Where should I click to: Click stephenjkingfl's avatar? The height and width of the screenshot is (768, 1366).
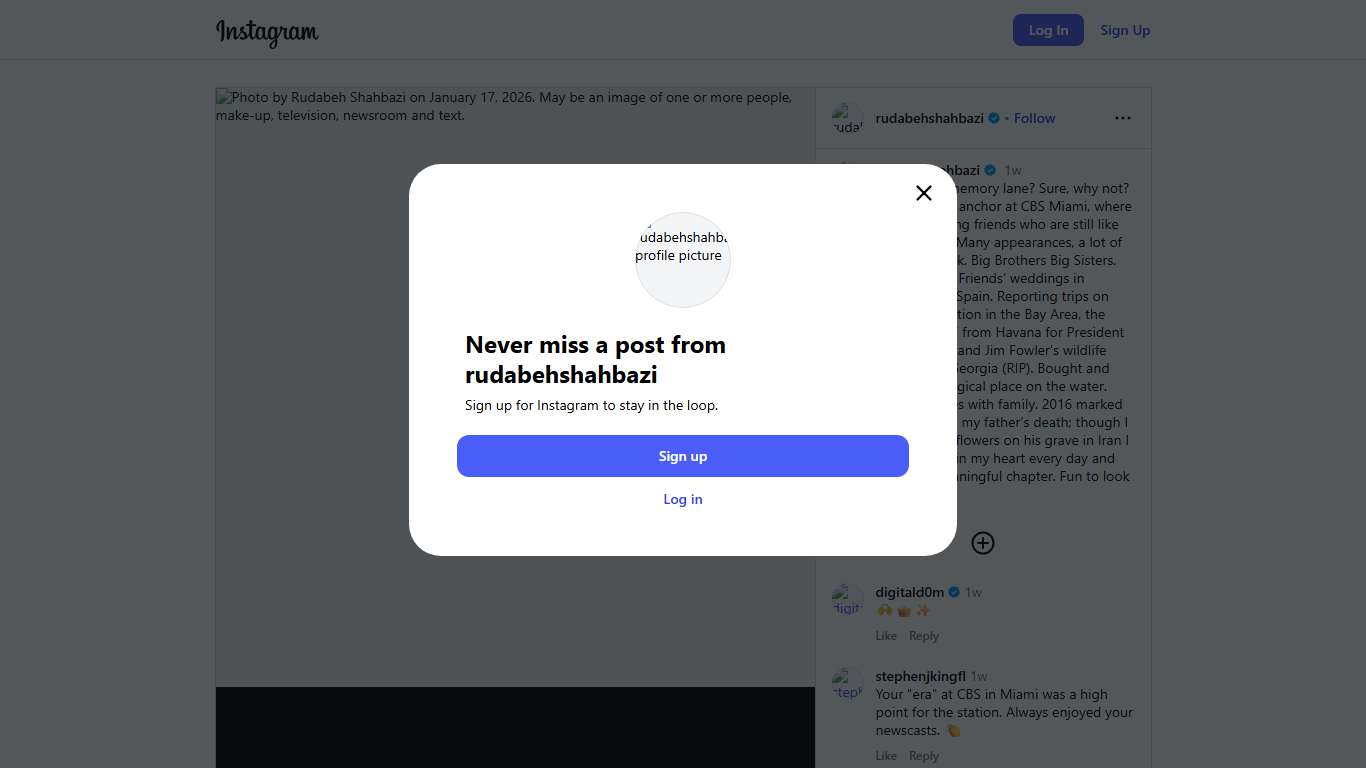(x=848, y=684)
